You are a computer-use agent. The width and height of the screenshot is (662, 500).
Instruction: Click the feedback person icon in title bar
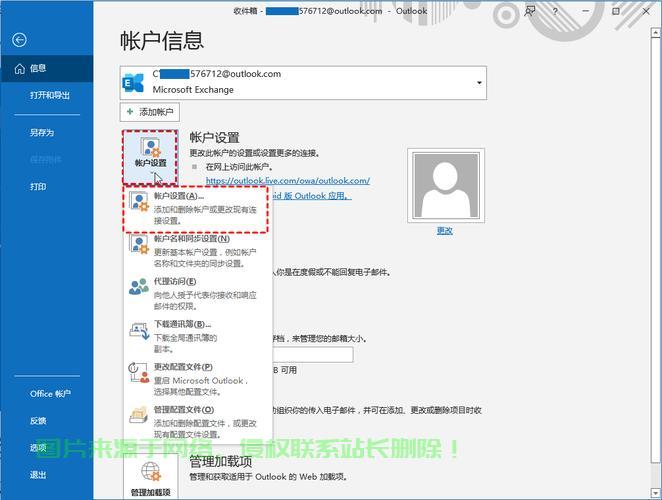(529, 11)
